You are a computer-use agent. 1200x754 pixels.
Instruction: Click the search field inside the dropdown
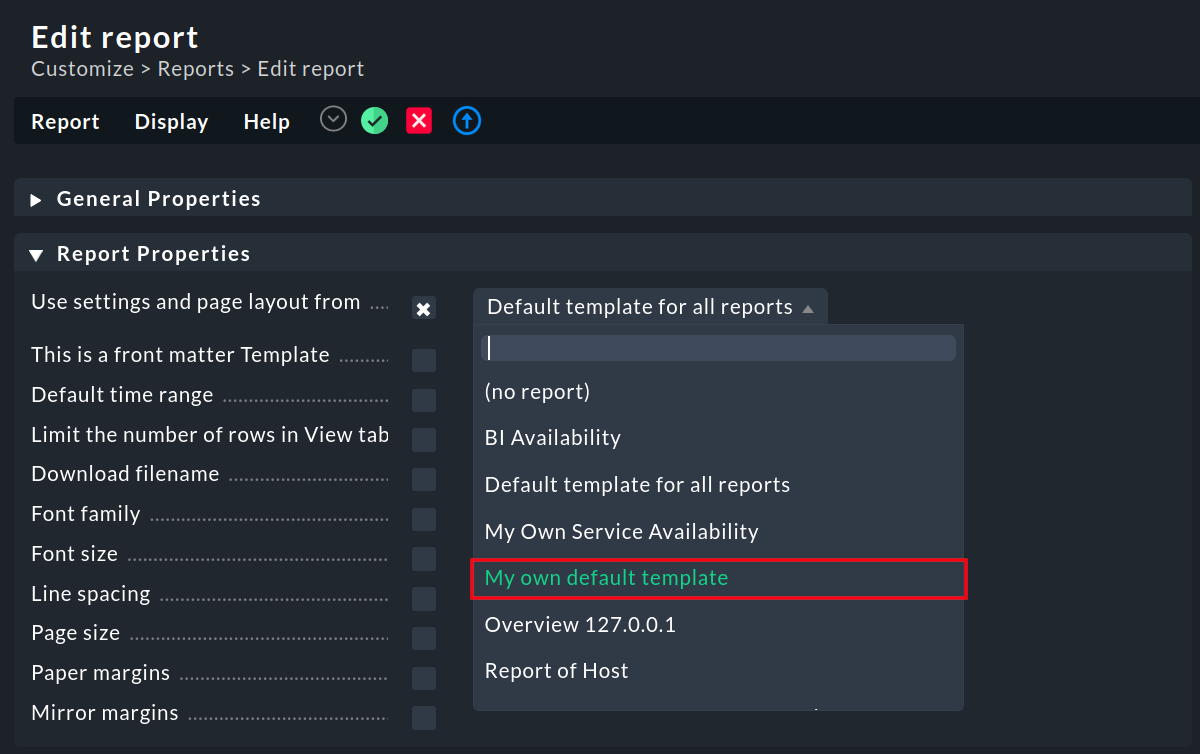point(718,347)
